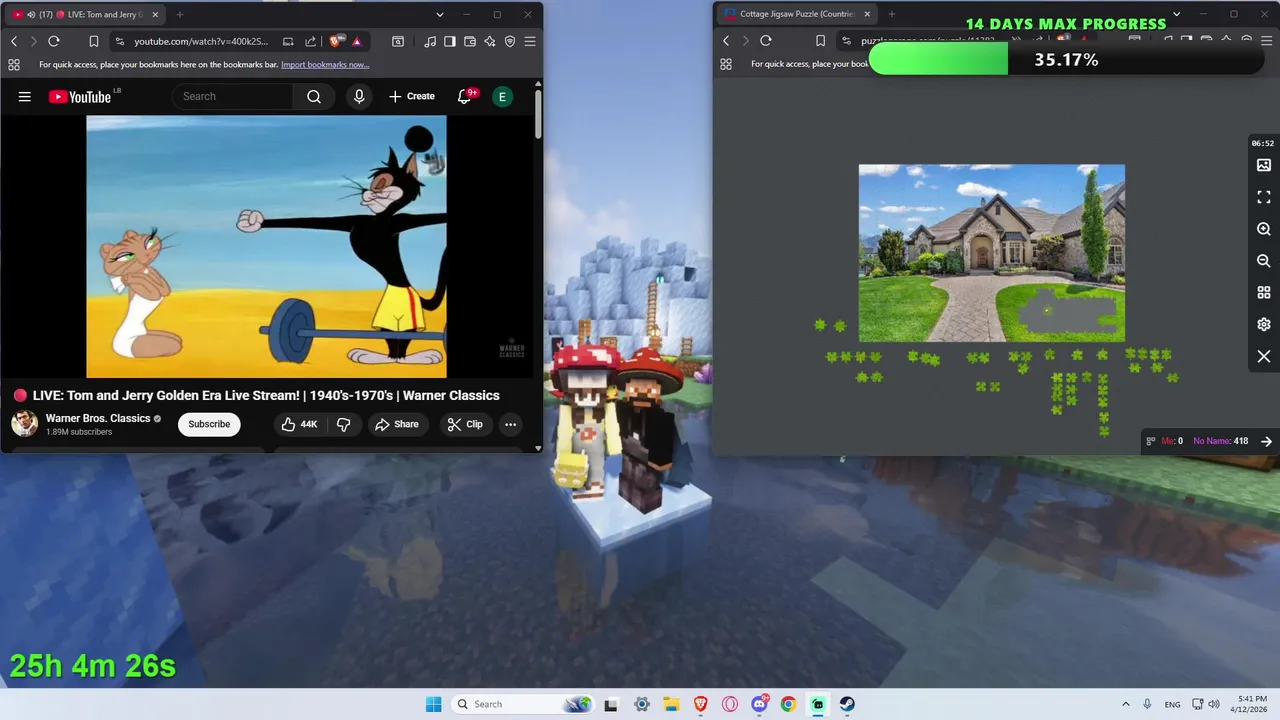The image size is (1280, 720).
Task: Open site settings icon in YouTube address bar
Action: coord(119,41)
